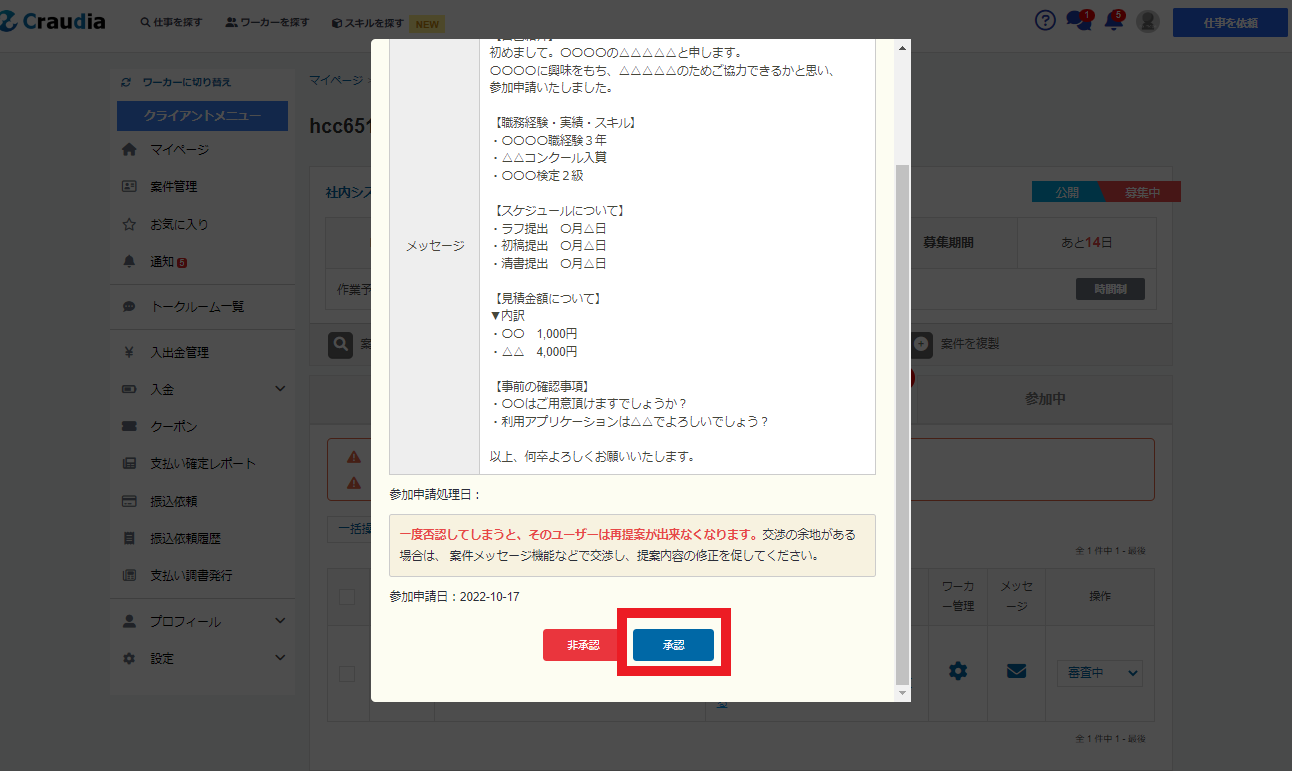Tick the table header select-all checkbox
This screenshot has width=1292, height=771.
[x=347, y=597]
